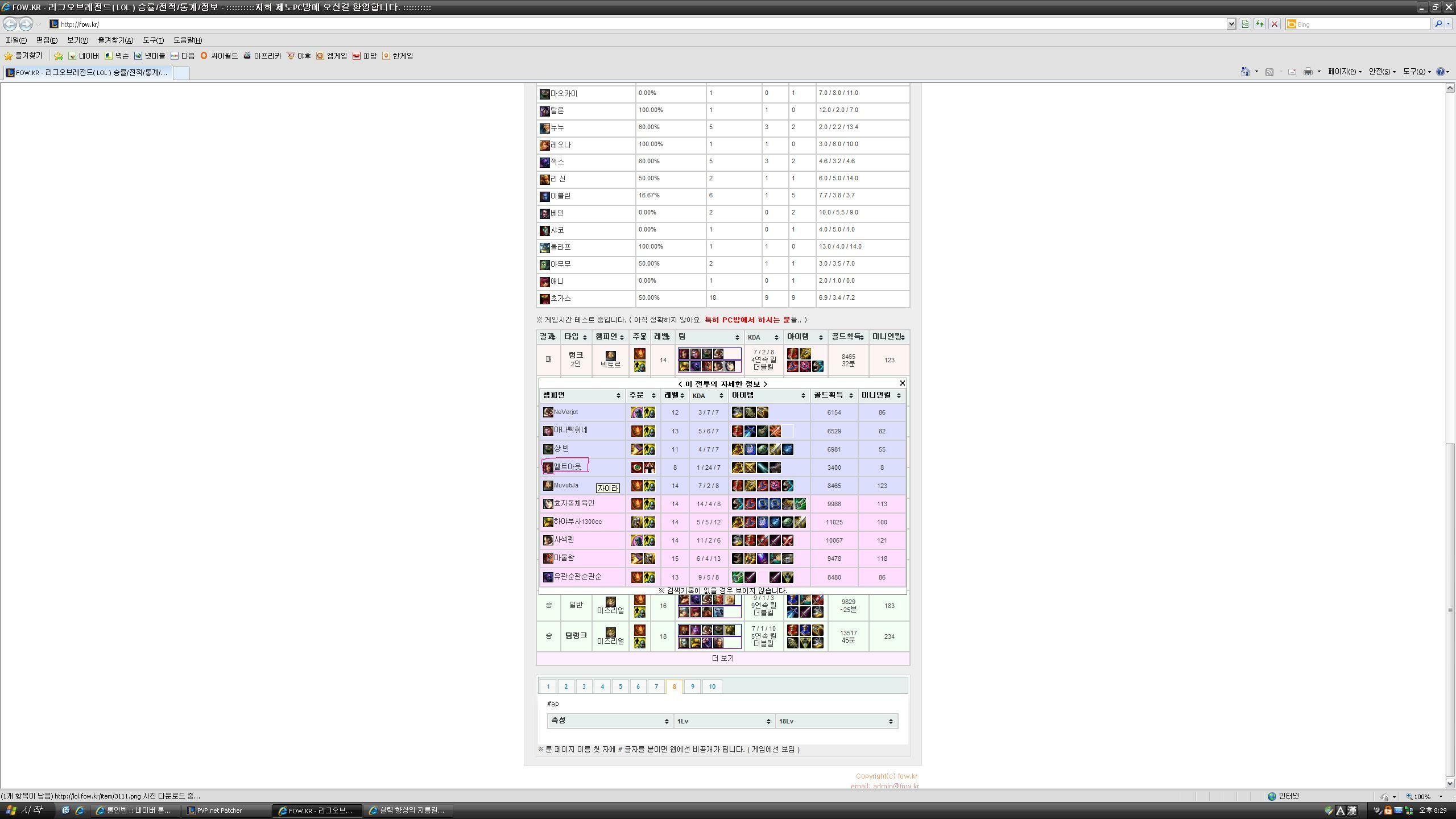This screenshot has height=819, width=1456.
Task: Open the 넥슨 favorites bar link
Action: pyautogui.click(x=117, y=56)
